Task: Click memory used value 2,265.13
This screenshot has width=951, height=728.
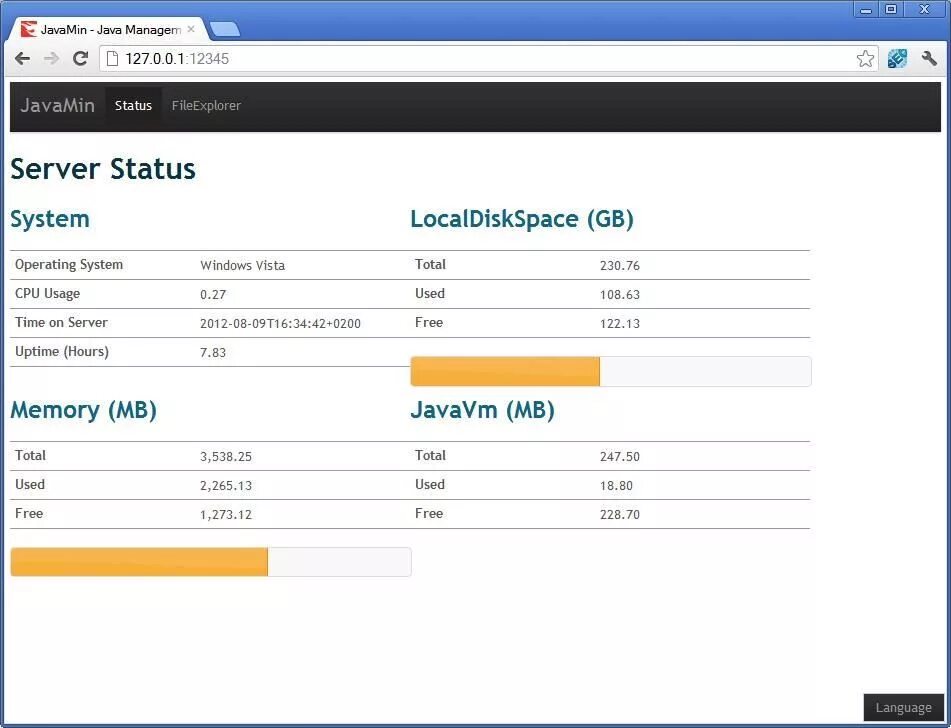Action: (226, 486)
